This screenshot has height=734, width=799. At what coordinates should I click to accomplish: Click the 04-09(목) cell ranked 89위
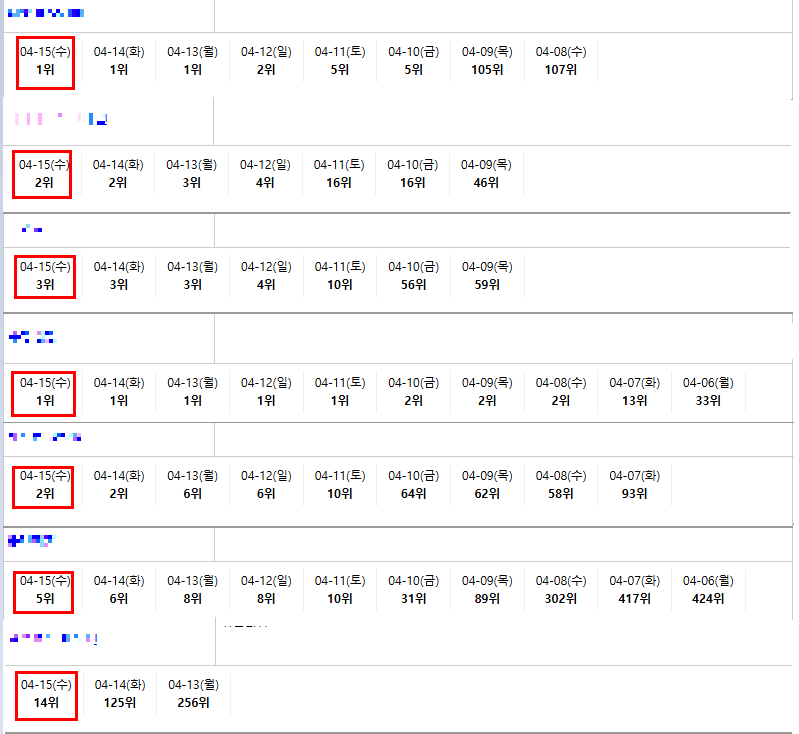click(487, 590)
